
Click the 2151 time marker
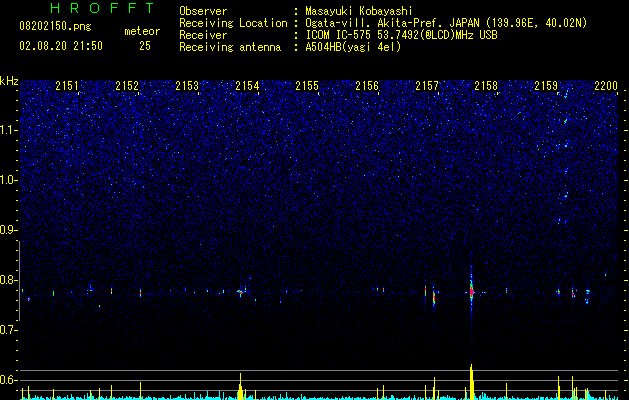67,86
